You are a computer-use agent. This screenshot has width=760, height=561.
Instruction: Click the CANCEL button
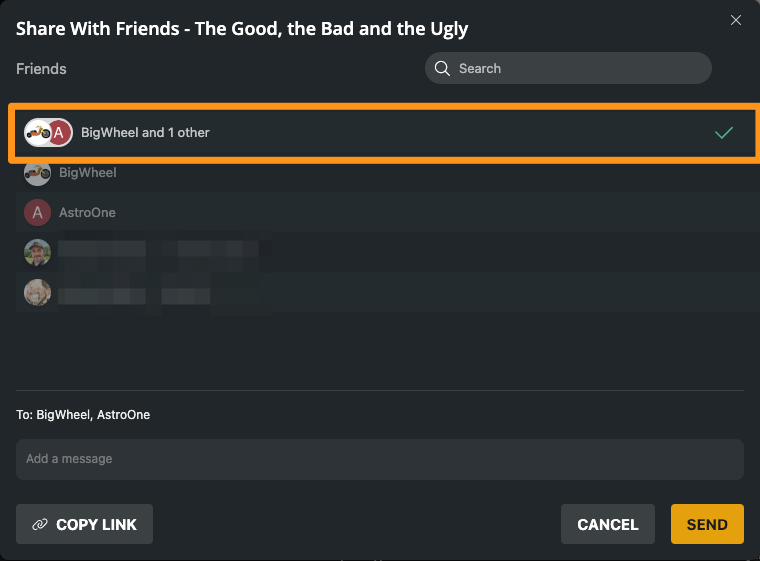pos(608,524)
